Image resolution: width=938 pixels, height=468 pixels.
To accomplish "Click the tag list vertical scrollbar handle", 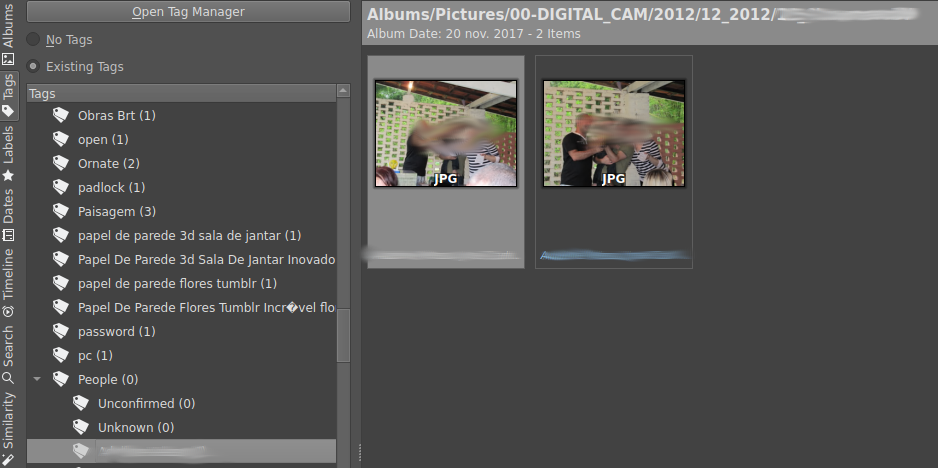I will (x=343, y=335).
